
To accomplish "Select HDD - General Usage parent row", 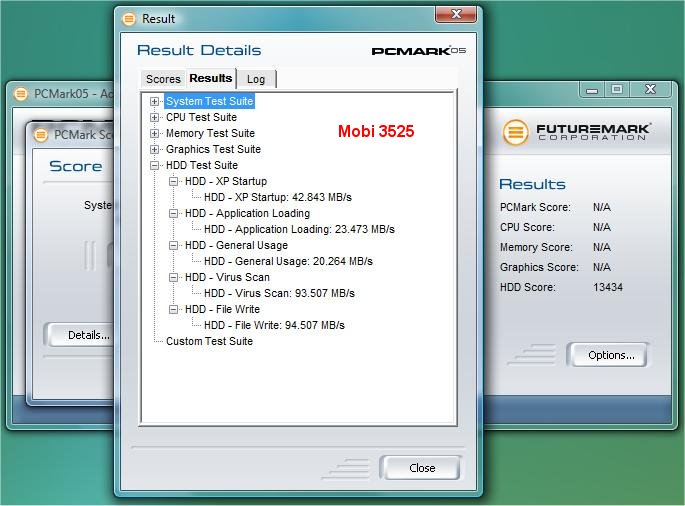I will coord(236,246).
